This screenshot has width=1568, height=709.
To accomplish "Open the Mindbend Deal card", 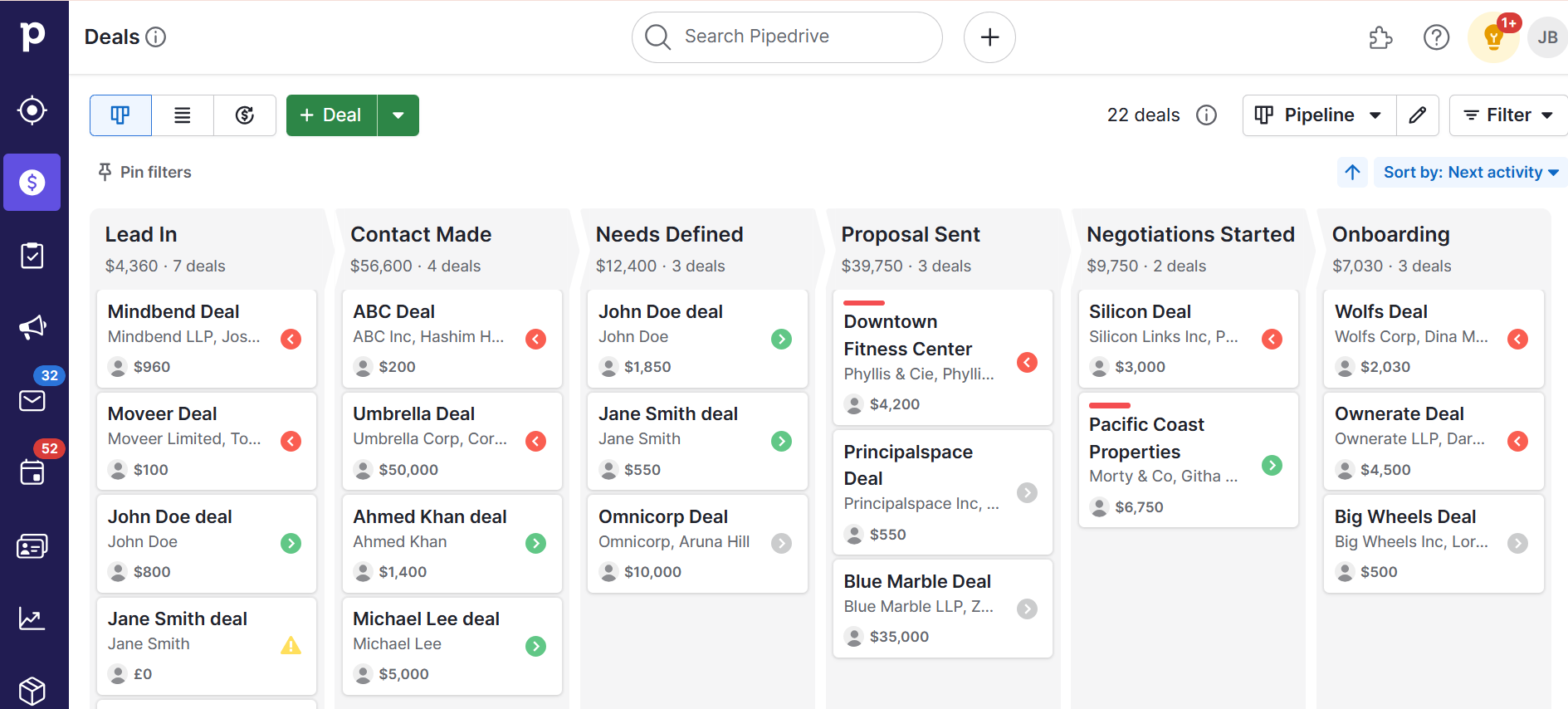I will point(207,339).
